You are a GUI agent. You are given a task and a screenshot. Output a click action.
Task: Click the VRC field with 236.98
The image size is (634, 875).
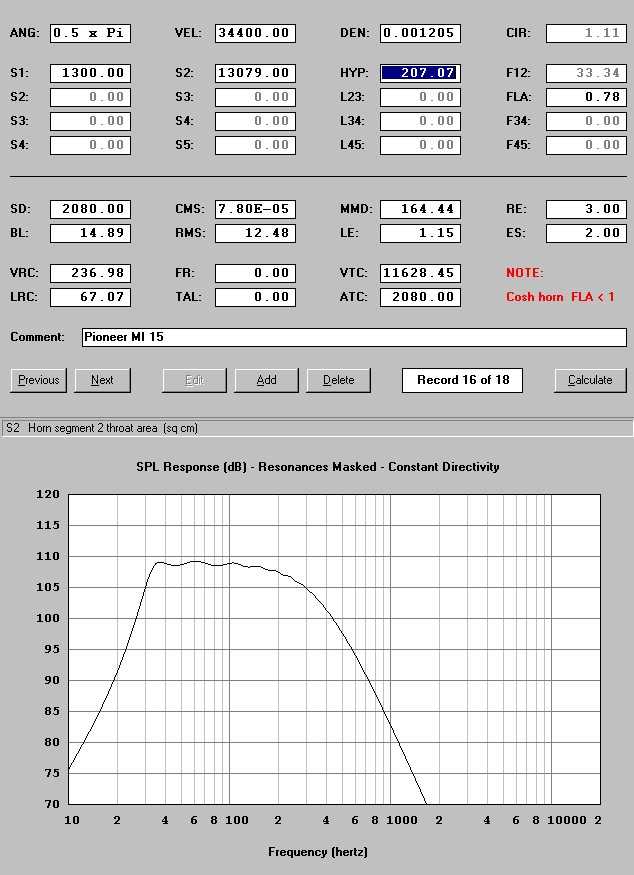click(x=90, y=273)
